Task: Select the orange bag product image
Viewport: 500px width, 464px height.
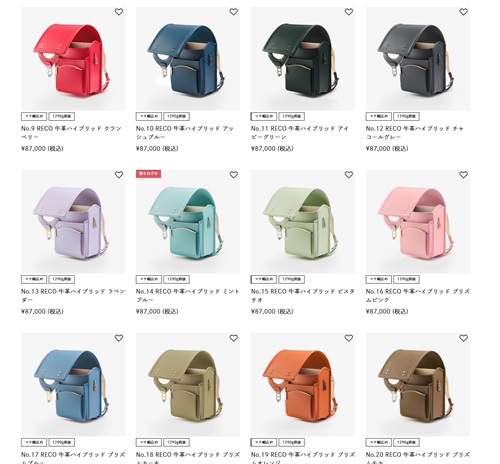Action: click(x=303, y=384)
